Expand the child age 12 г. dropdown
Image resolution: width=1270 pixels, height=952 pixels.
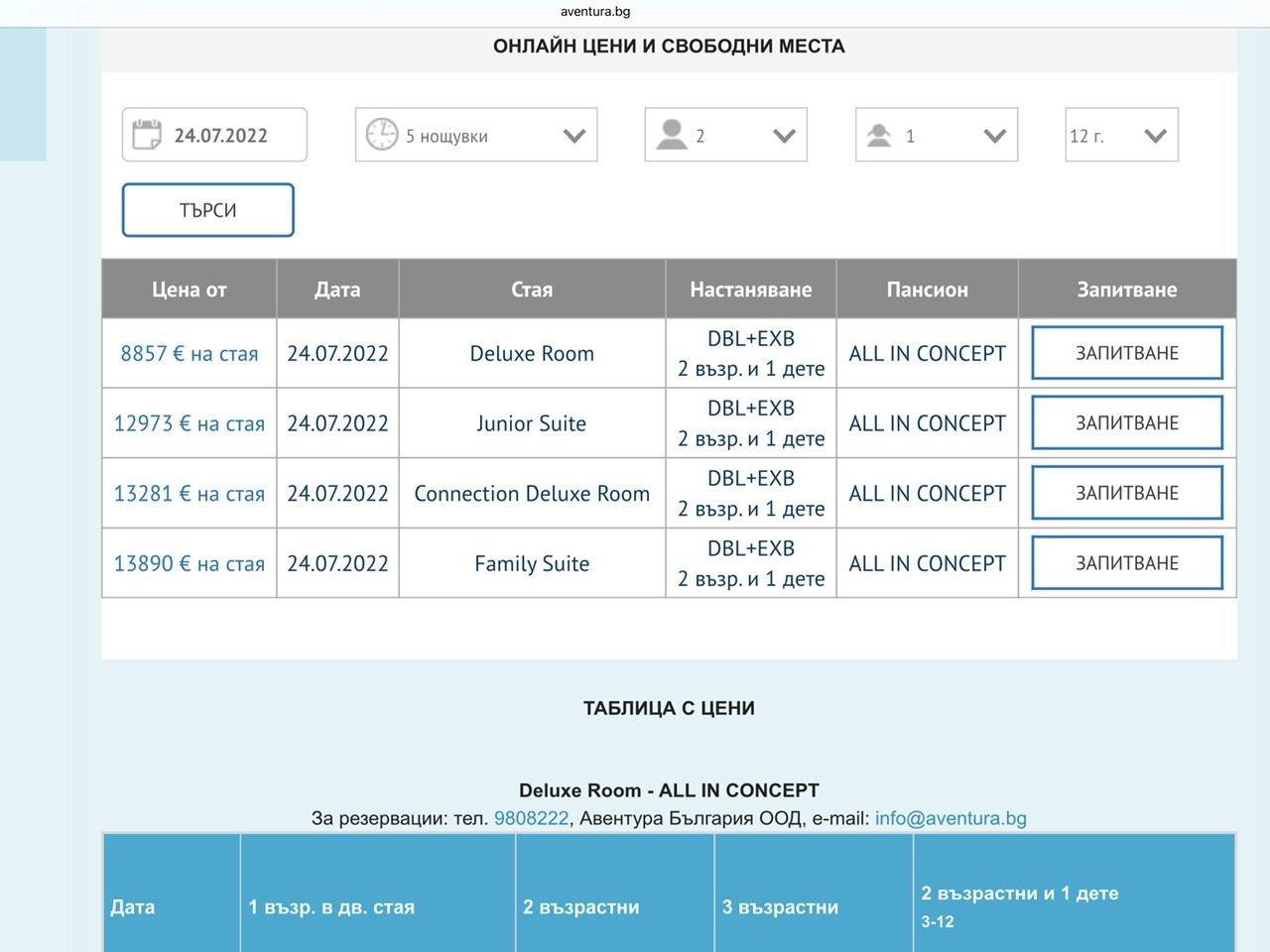pos(1154,136)
